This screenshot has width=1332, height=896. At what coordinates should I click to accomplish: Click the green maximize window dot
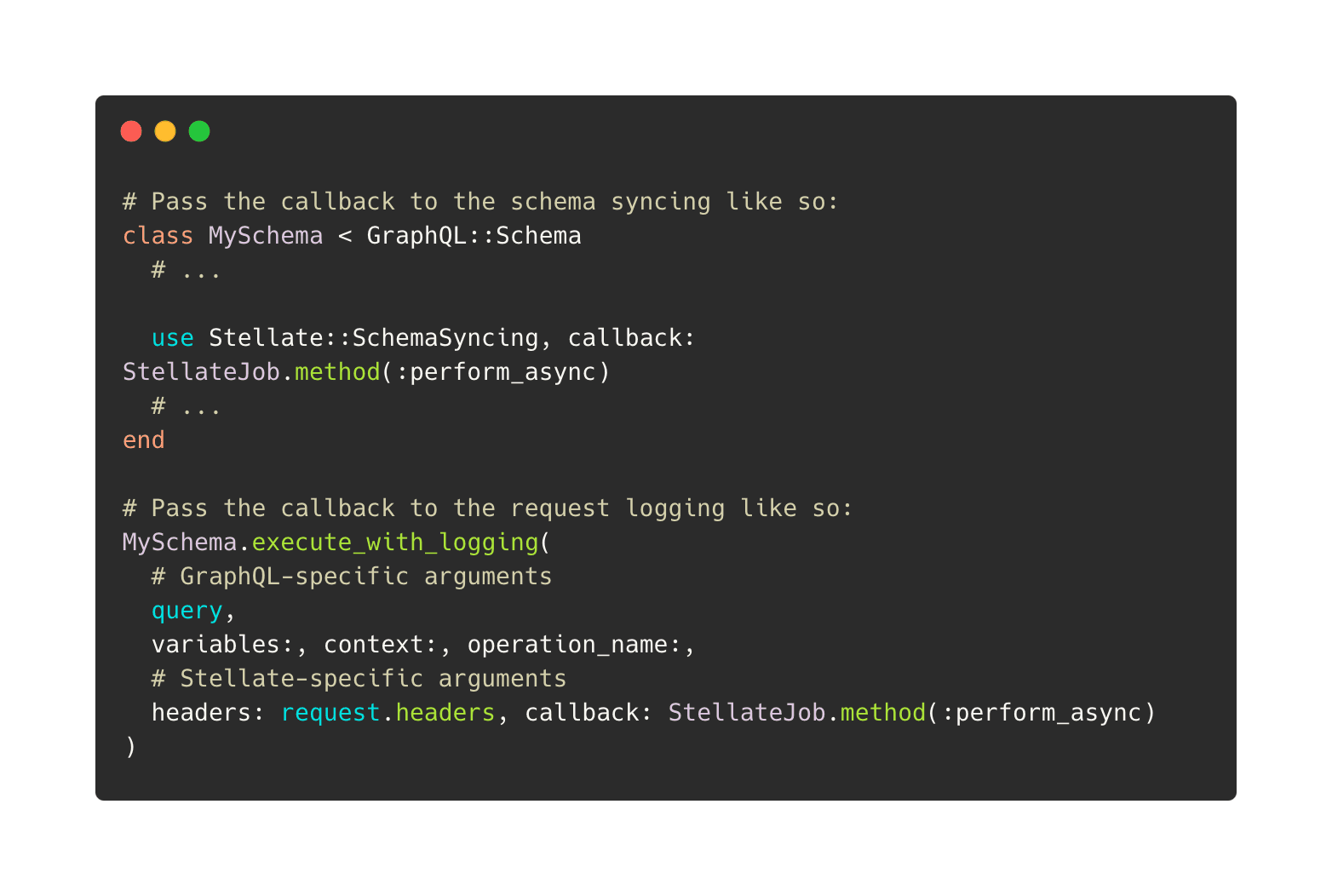click(199, 131)
